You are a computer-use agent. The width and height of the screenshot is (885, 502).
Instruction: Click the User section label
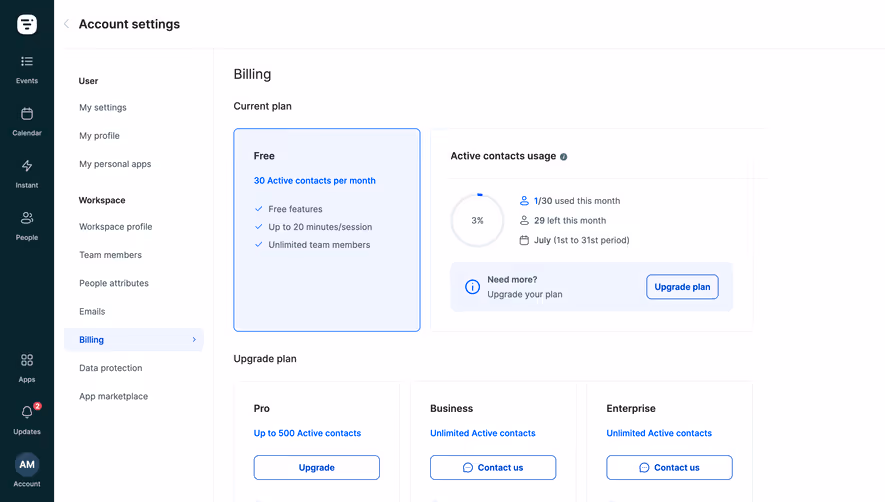(x=88, y=81)
